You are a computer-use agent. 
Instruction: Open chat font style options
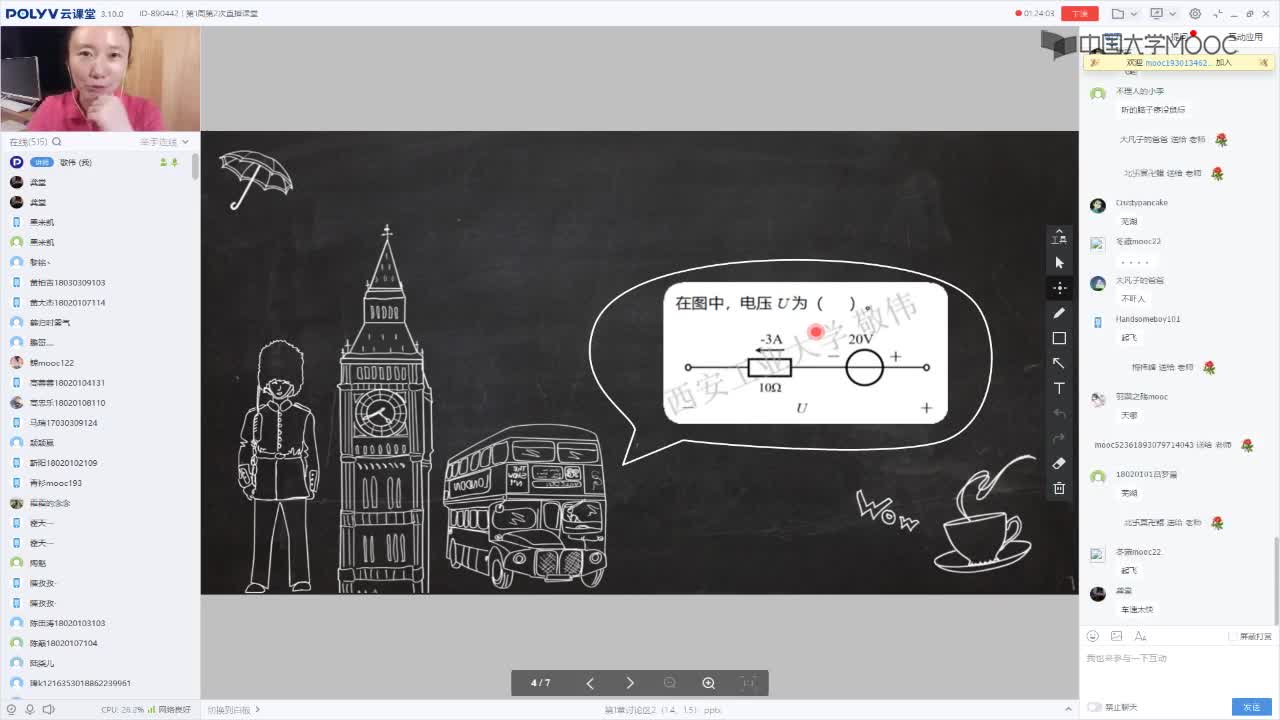point(1140,636)
